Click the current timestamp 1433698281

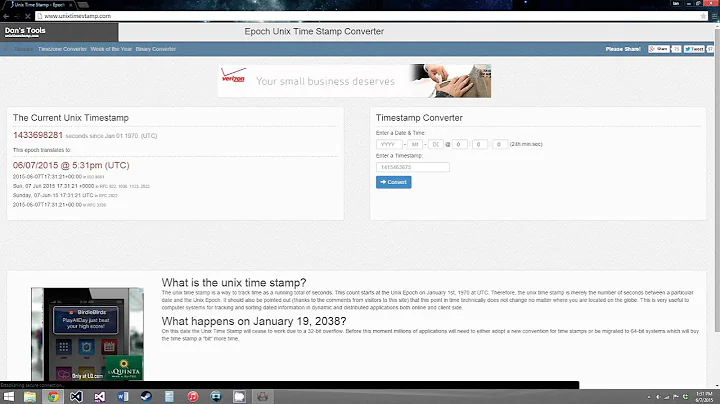pos(38,135)
